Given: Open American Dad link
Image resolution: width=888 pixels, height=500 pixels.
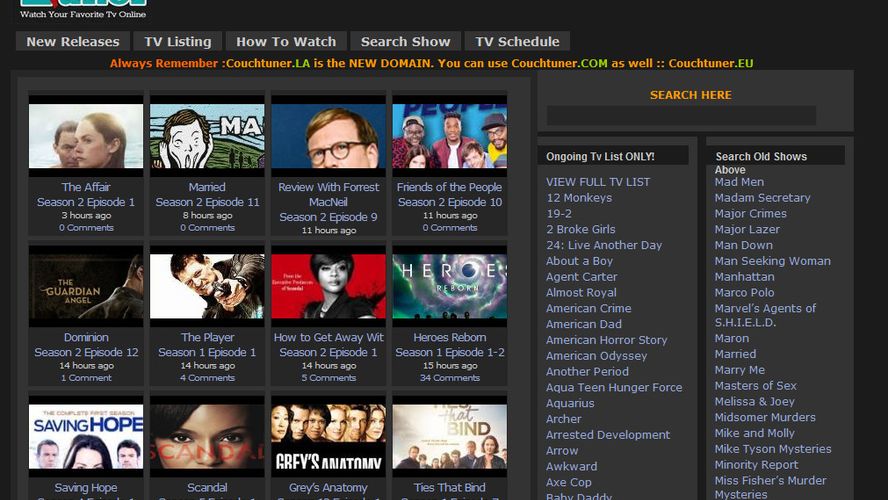Looking at the screenshot, I should pos(584,324).
